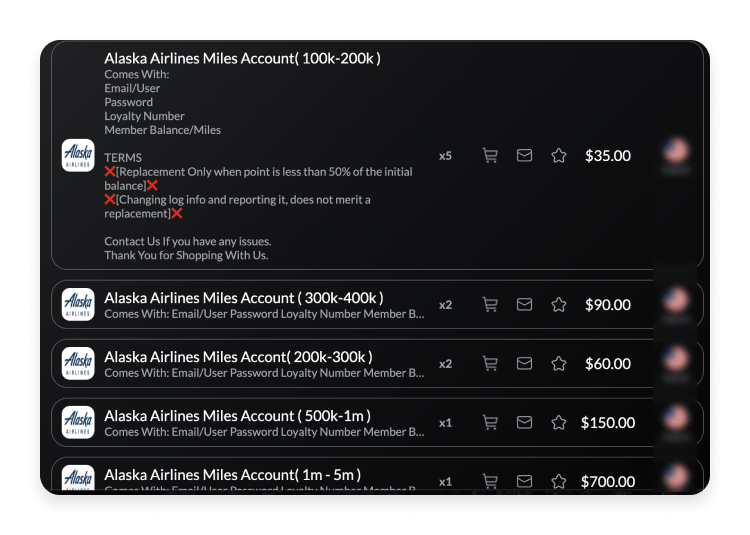750x535 pixels.
Task: Click 'Contact Us If you have any issues.' text
Action: pyautogui.click(x=188, y=241)
